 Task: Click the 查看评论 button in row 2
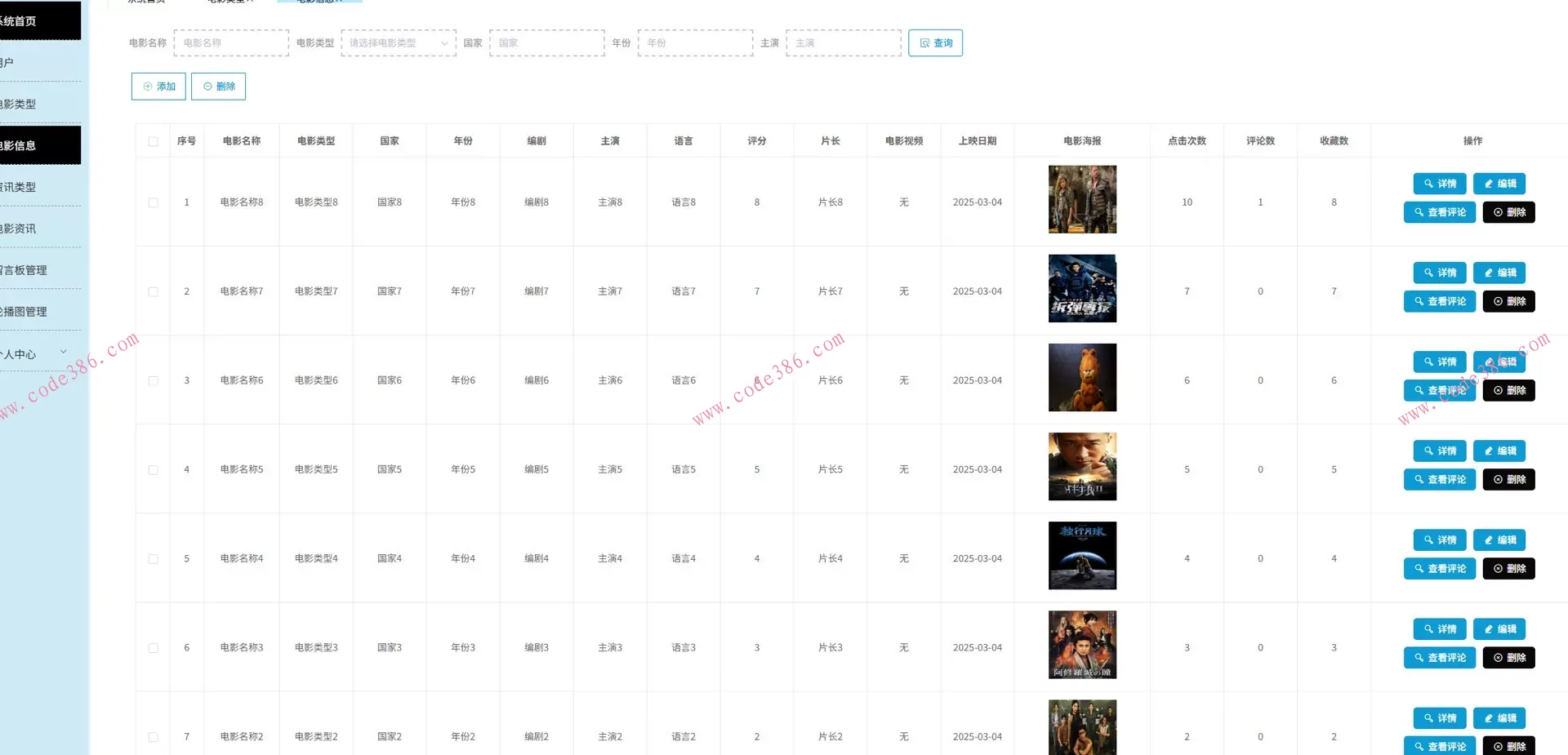(1439, 302)
